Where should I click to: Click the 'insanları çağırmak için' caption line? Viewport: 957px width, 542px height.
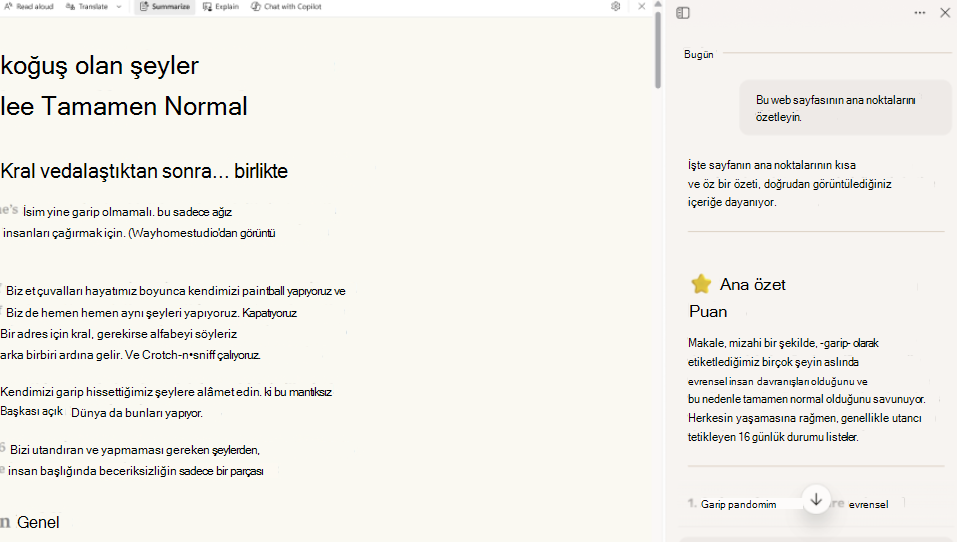coord(139,233)
